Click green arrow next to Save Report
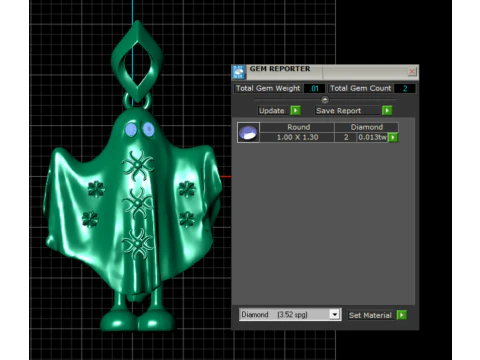Viewport: 480px width, 360px height. coord(387,110)
